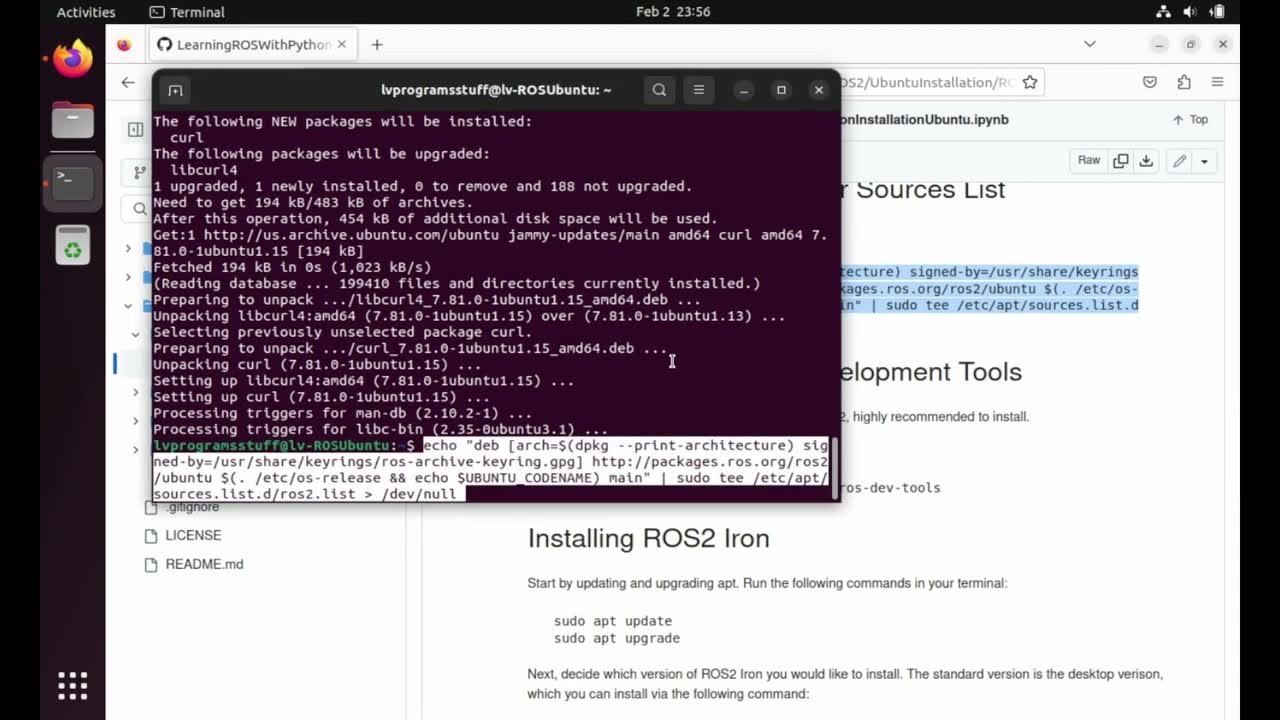The height and width of the screenshot is (720, 1280).
Task: Jump to Top of the file
Action: 1190,119
